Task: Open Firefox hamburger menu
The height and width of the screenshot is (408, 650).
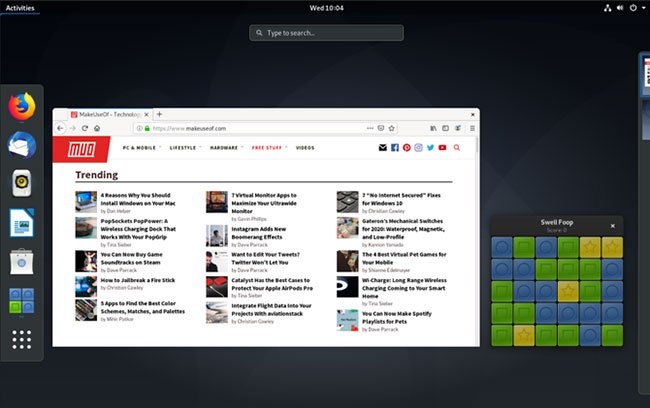Action: click(472, 128)
